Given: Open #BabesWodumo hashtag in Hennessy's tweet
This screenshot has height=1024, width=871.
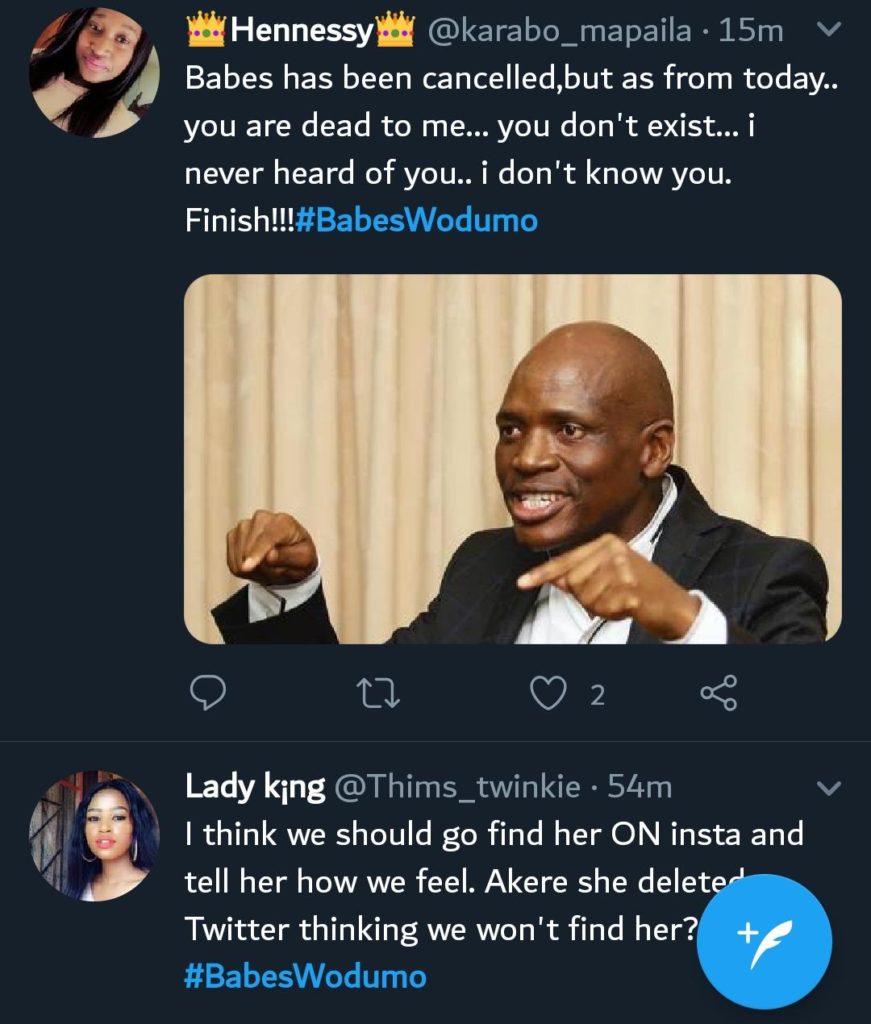Looking at the screenshot, I should tap(416, 220).
